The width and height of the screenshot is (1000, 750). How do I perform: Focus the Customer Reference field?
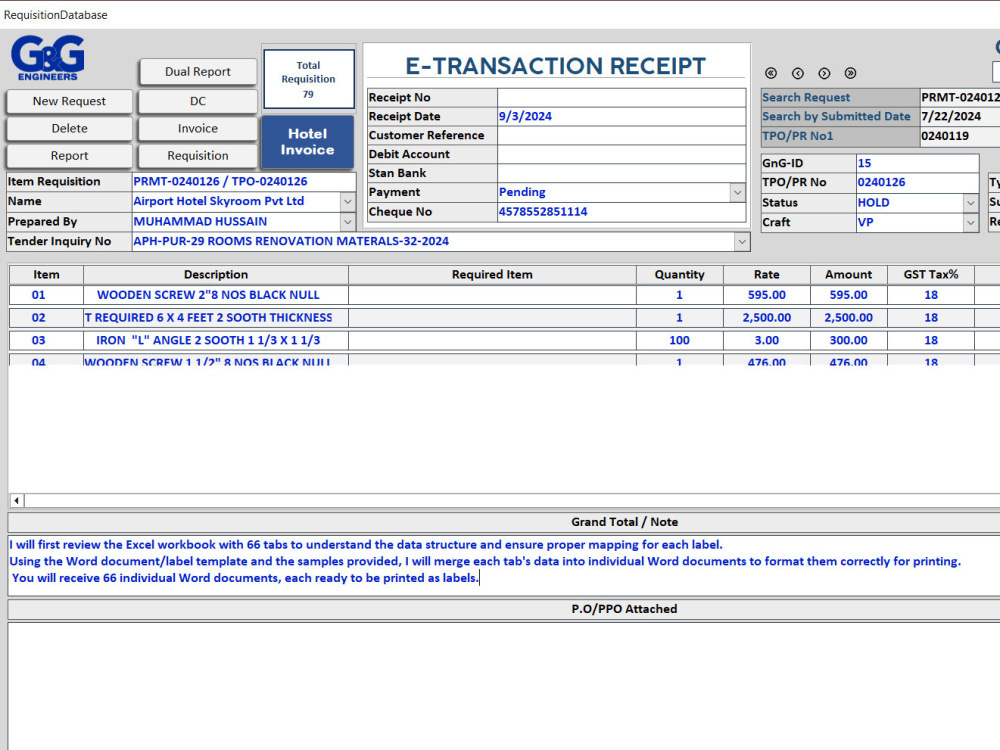621,135
